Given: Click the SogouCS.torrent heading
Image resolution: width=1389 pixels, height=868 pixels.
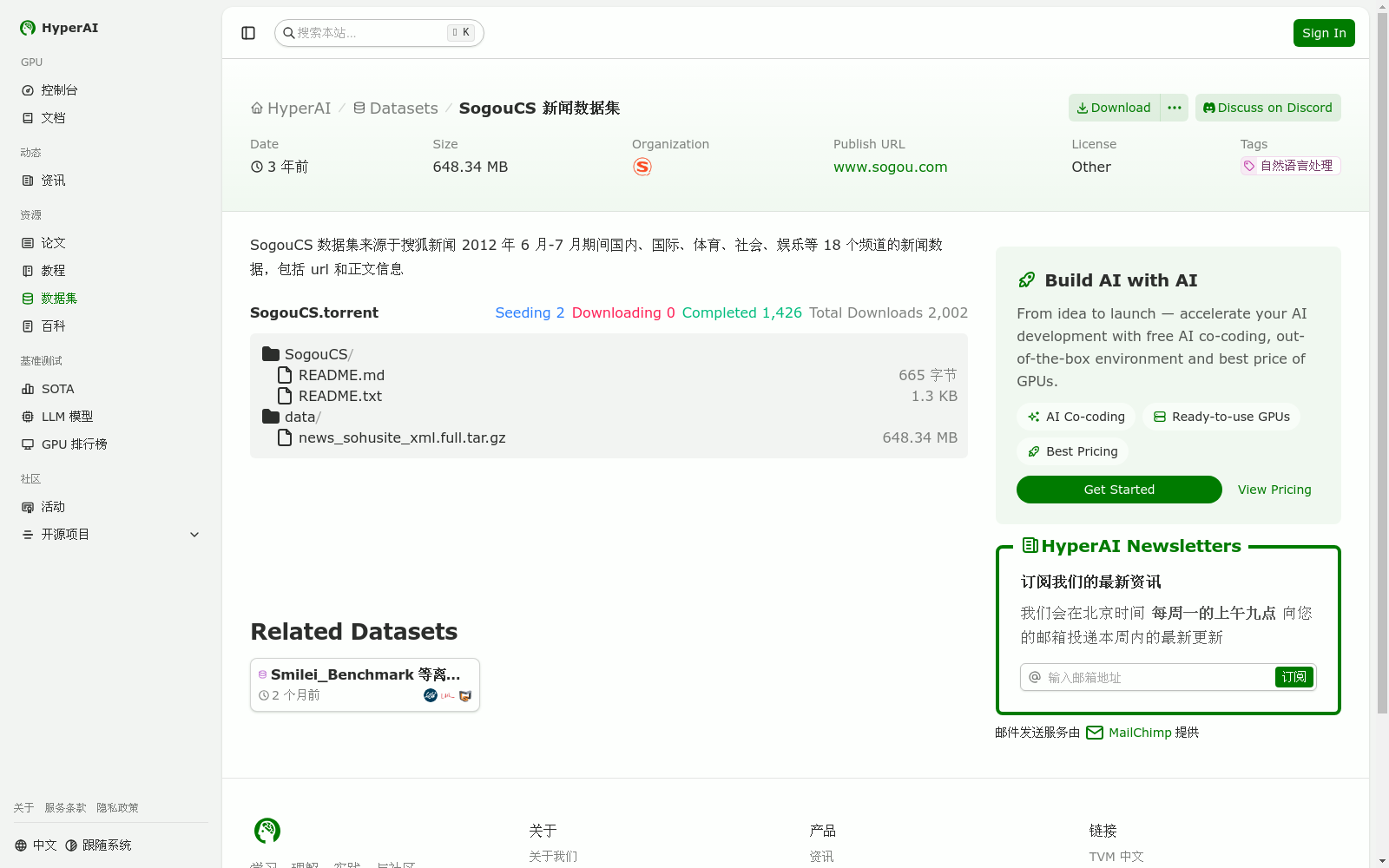Looking at the screenshot, I should 314,312.
